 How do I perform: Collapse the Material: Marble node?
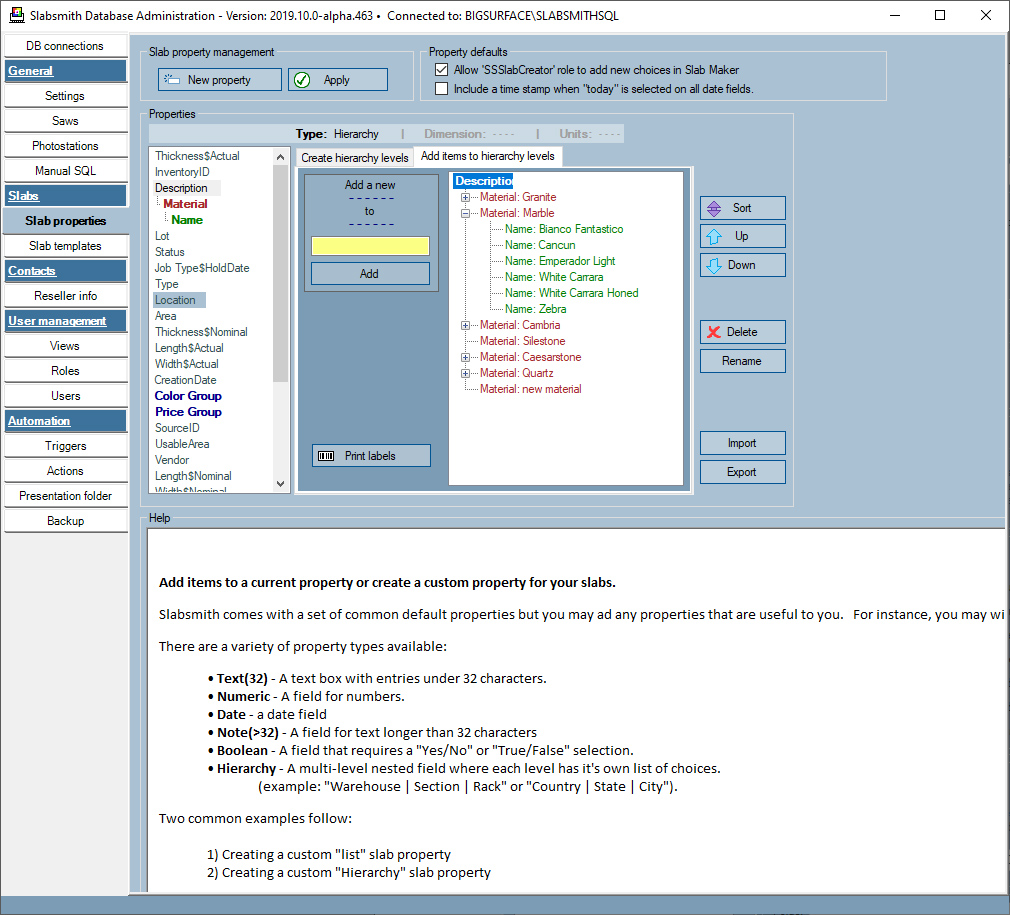[465, 213]
